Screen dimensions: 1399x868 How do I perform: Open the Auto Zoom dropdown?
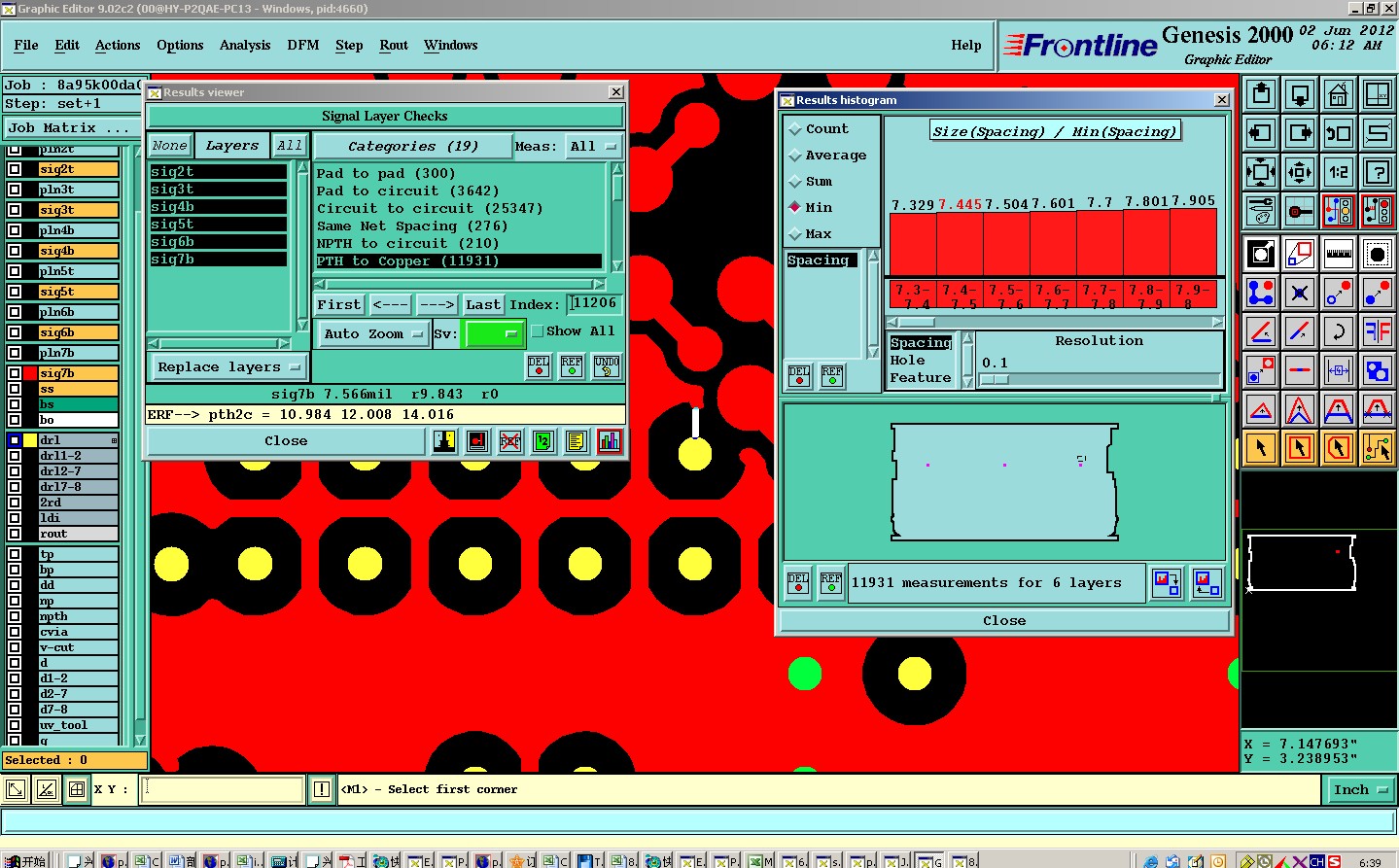click(373, 333)
